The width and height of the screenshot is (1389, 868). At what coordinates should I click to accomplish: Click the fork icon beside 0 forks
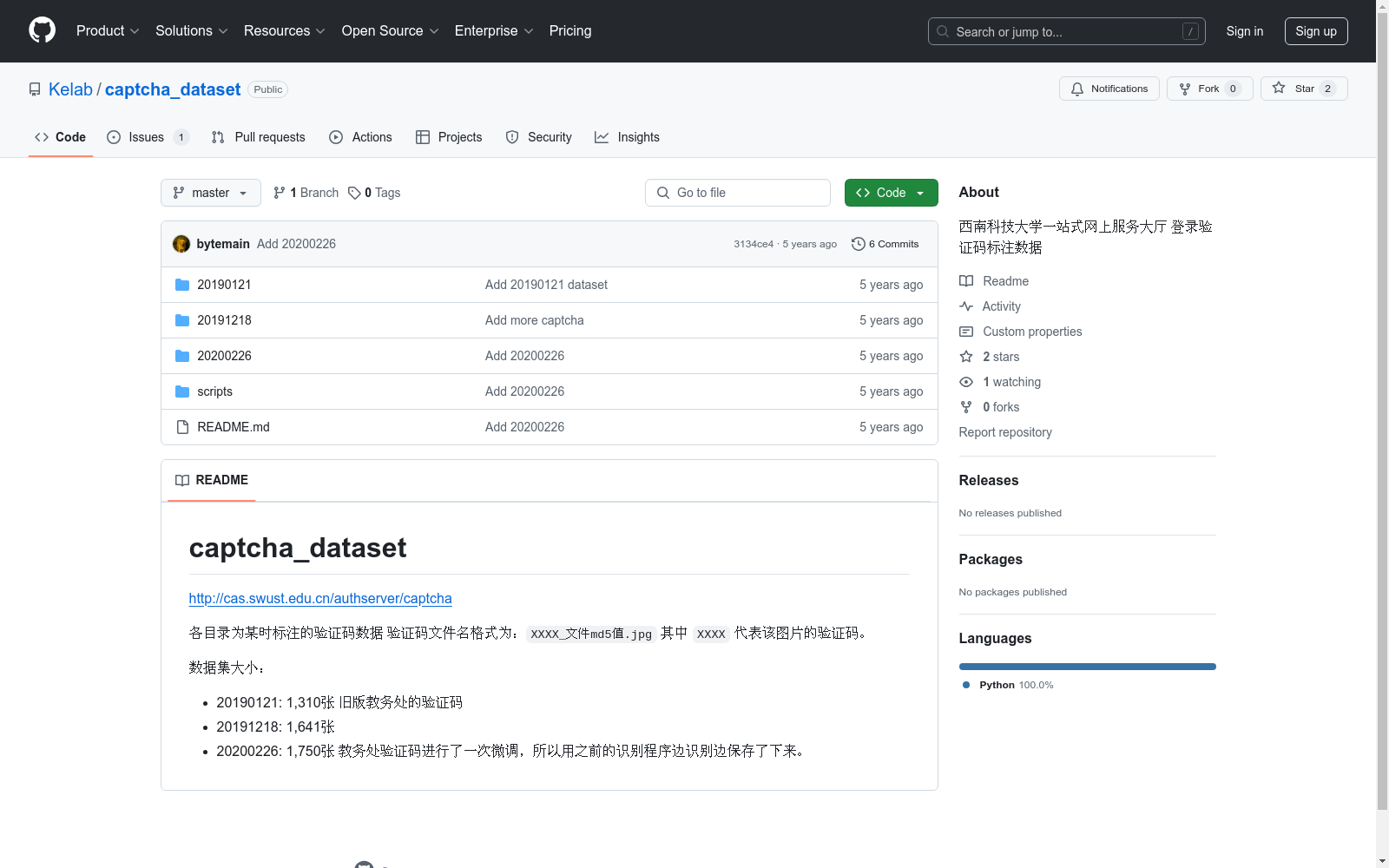click(x=966, y=407)
